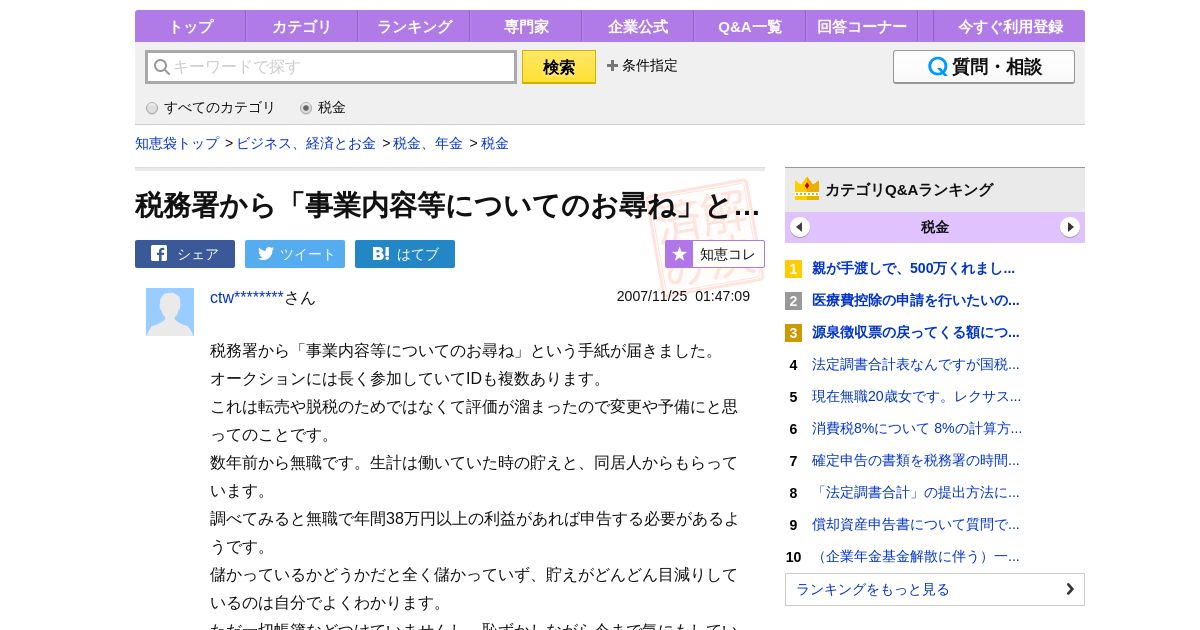Click the post date 2007/11/25 01:47:09

point(683,296)
